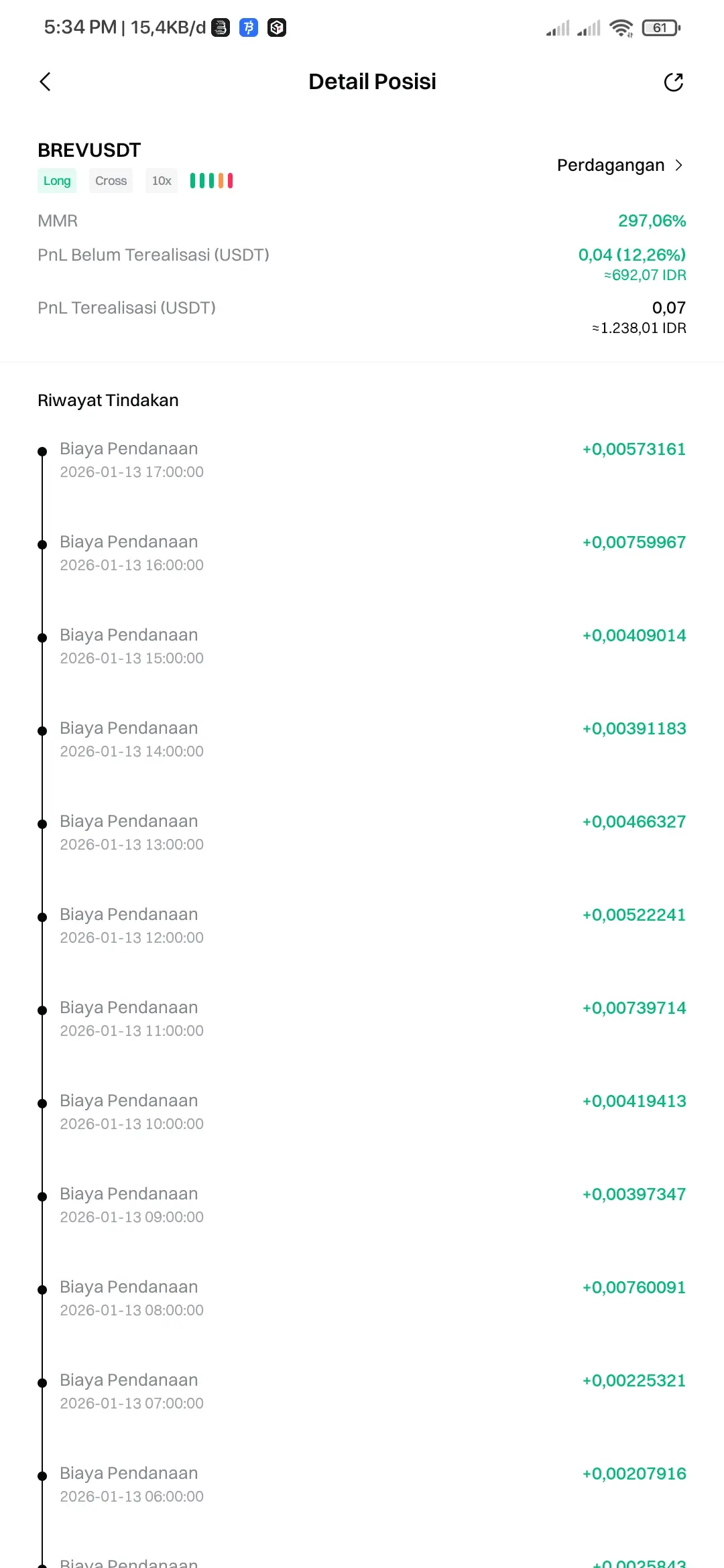Tap the timeline dot beside the 17:00 funding entry
Screen dimensions: 724x1568
(42, 450)
